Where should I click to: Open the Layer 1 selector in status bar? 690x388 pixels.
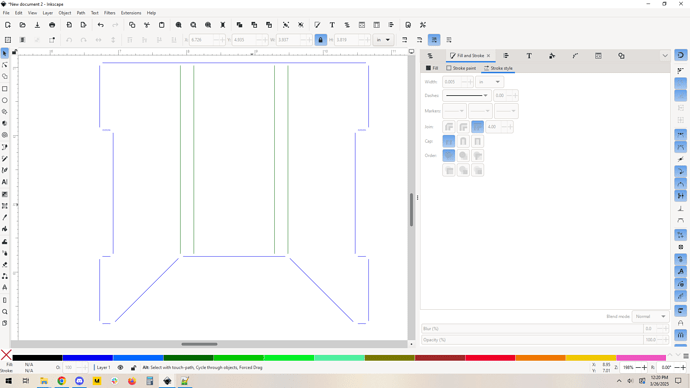pos(103,367)
